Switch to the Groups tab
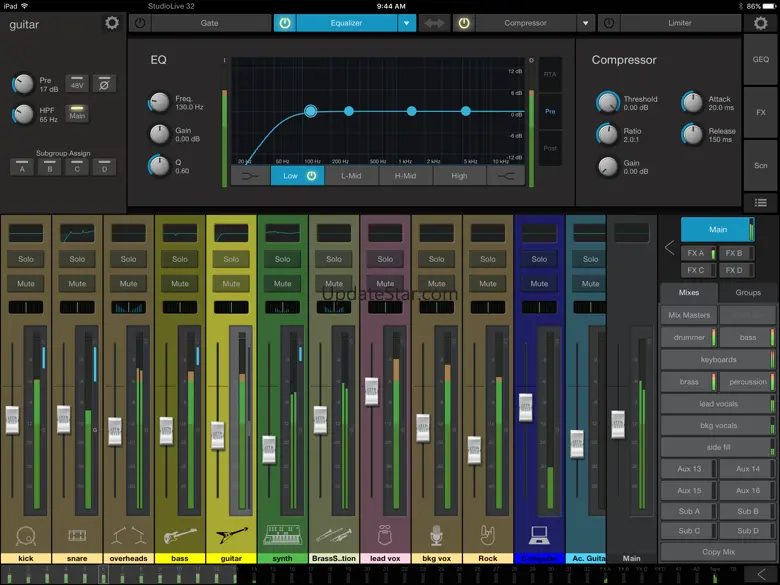Viewport: 780px width, 585px height. [748, 293]
